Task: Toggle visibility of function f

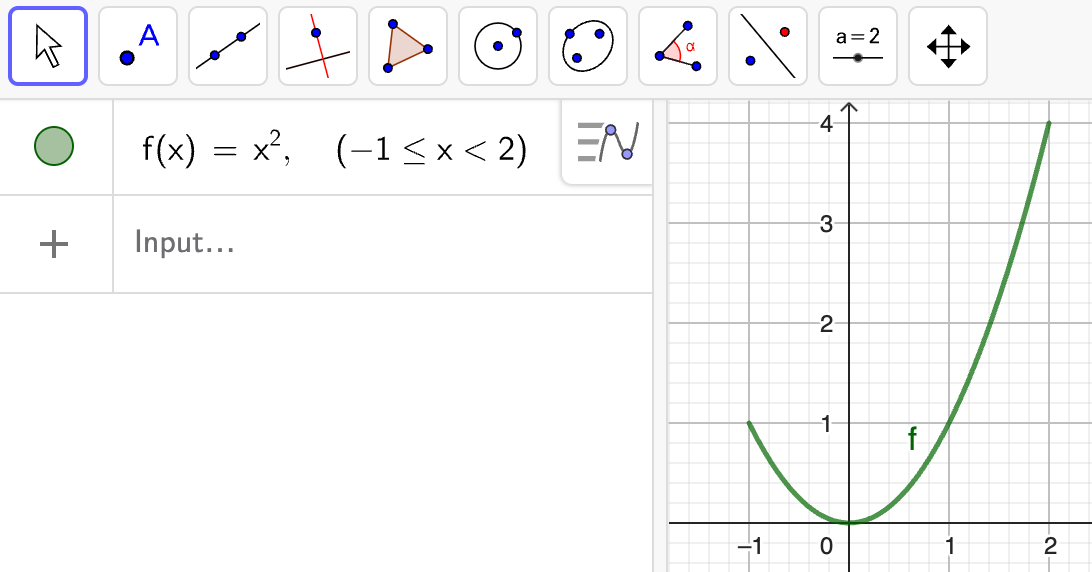Action: coord(54,146)
